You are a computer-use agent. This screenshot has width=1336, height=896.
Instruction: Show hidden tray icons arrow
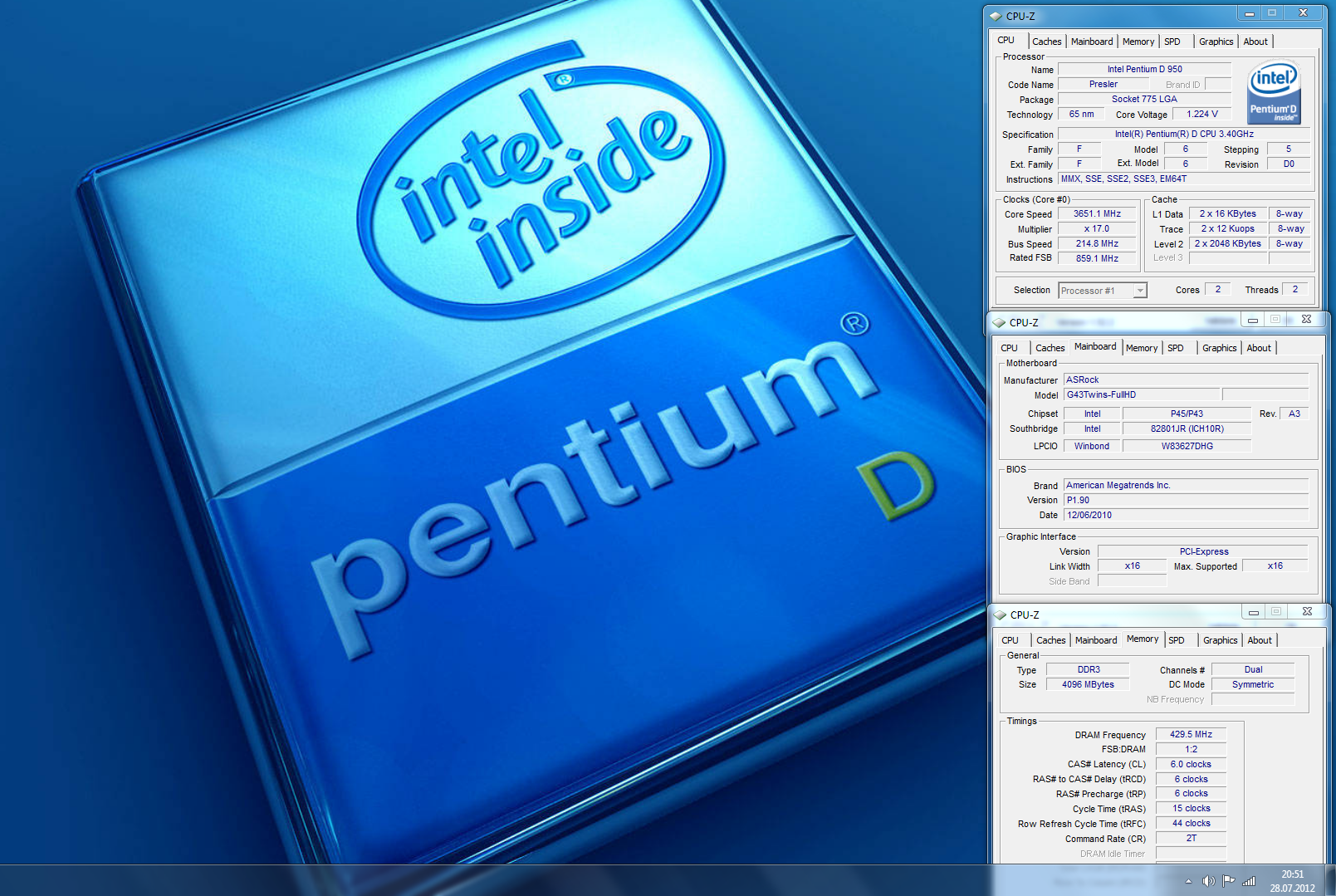pyautogui.click(x=1188, y=881)
